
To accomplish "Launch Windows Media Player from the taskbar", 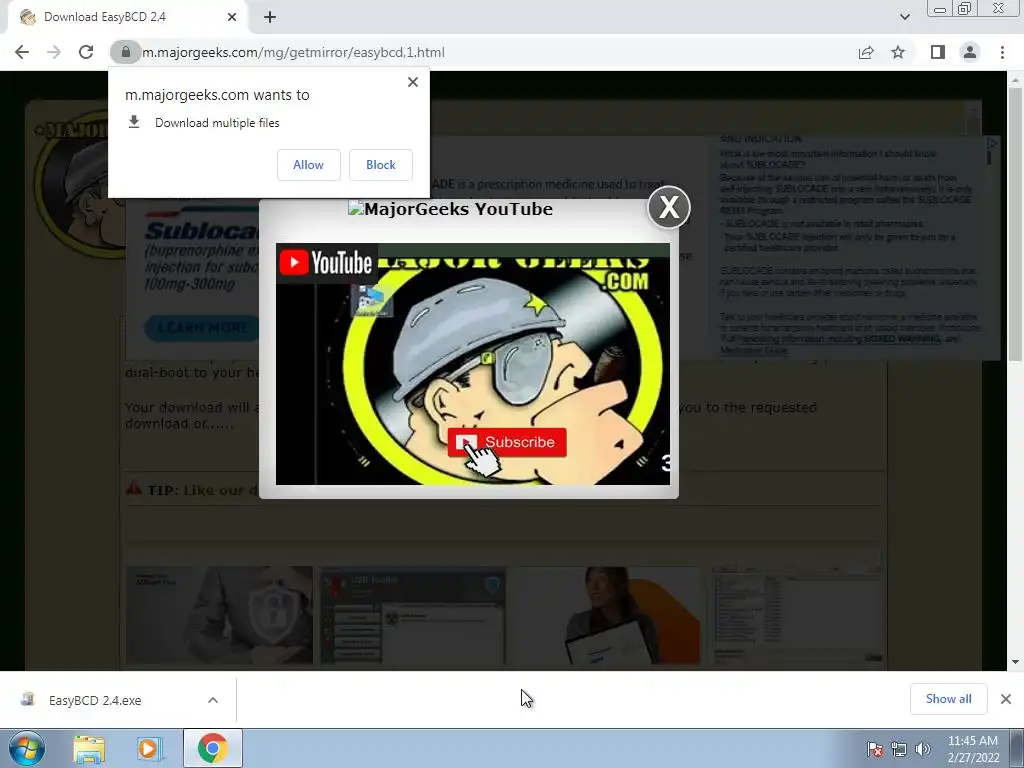I will (149, 749).
